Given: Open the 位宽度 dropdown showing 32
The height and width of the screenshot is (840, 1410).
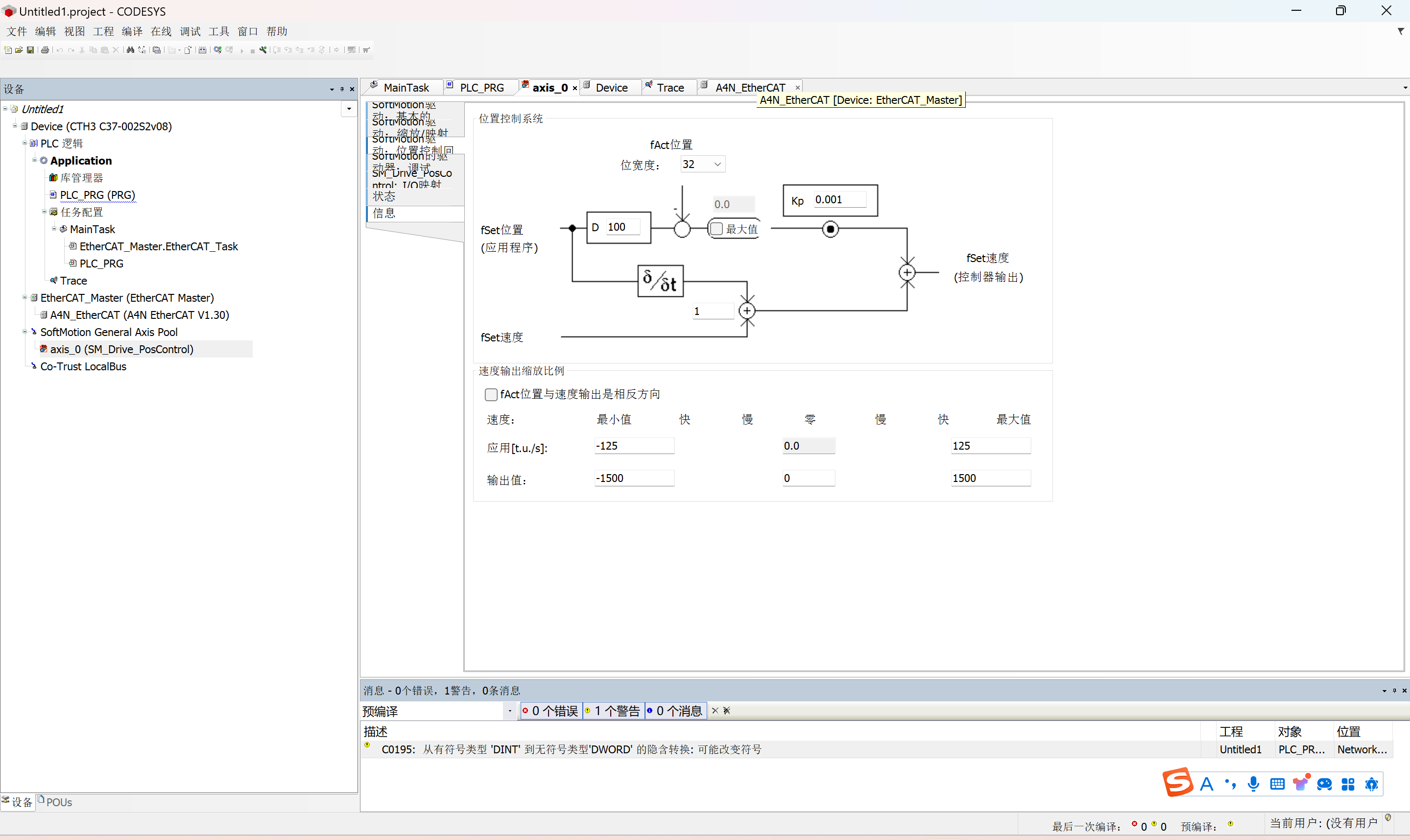Looking at the screenshot, I should pos(703,164).
